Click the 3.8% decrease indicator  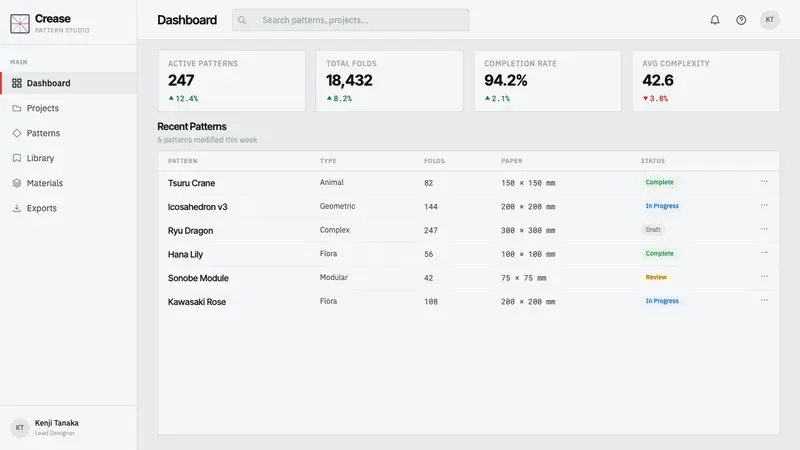click(x=655, y=98)
